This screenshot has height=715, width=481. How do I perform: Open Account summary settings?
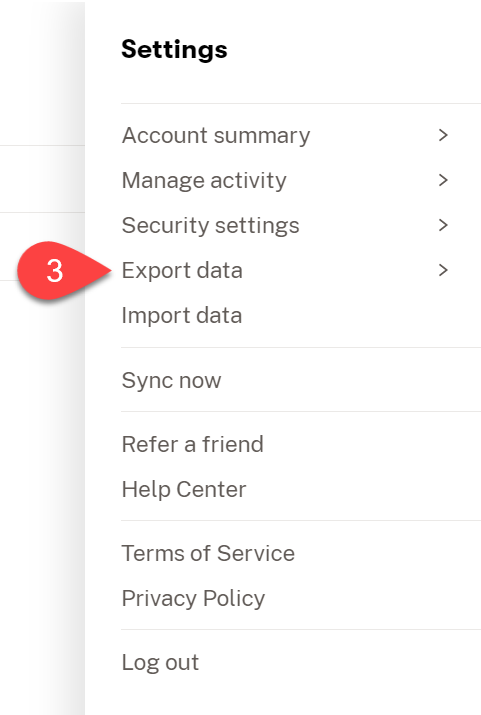tap(216, 135)
